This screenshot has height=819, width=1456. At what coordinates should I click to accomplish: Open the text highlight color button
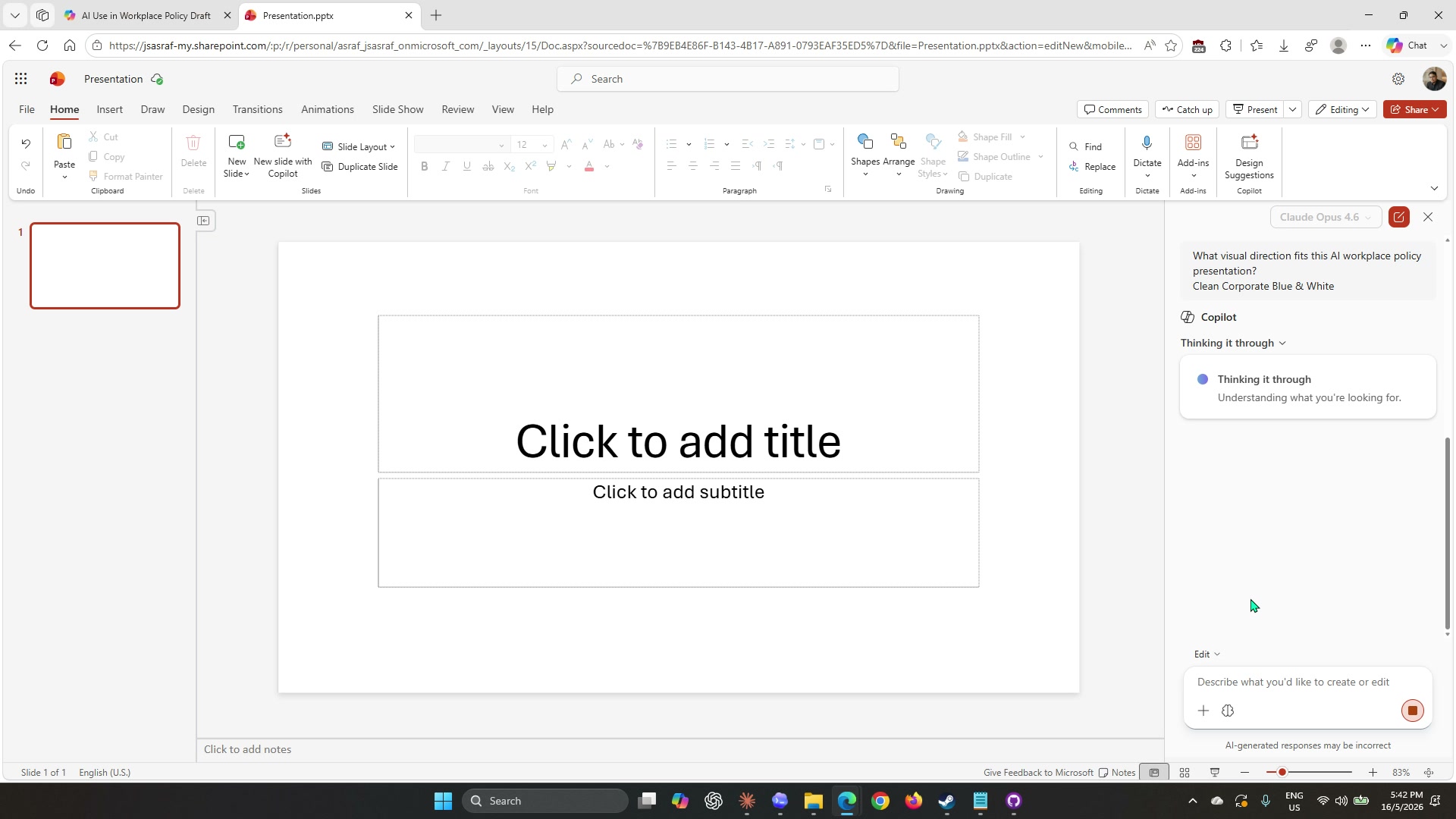pos(551,167)
